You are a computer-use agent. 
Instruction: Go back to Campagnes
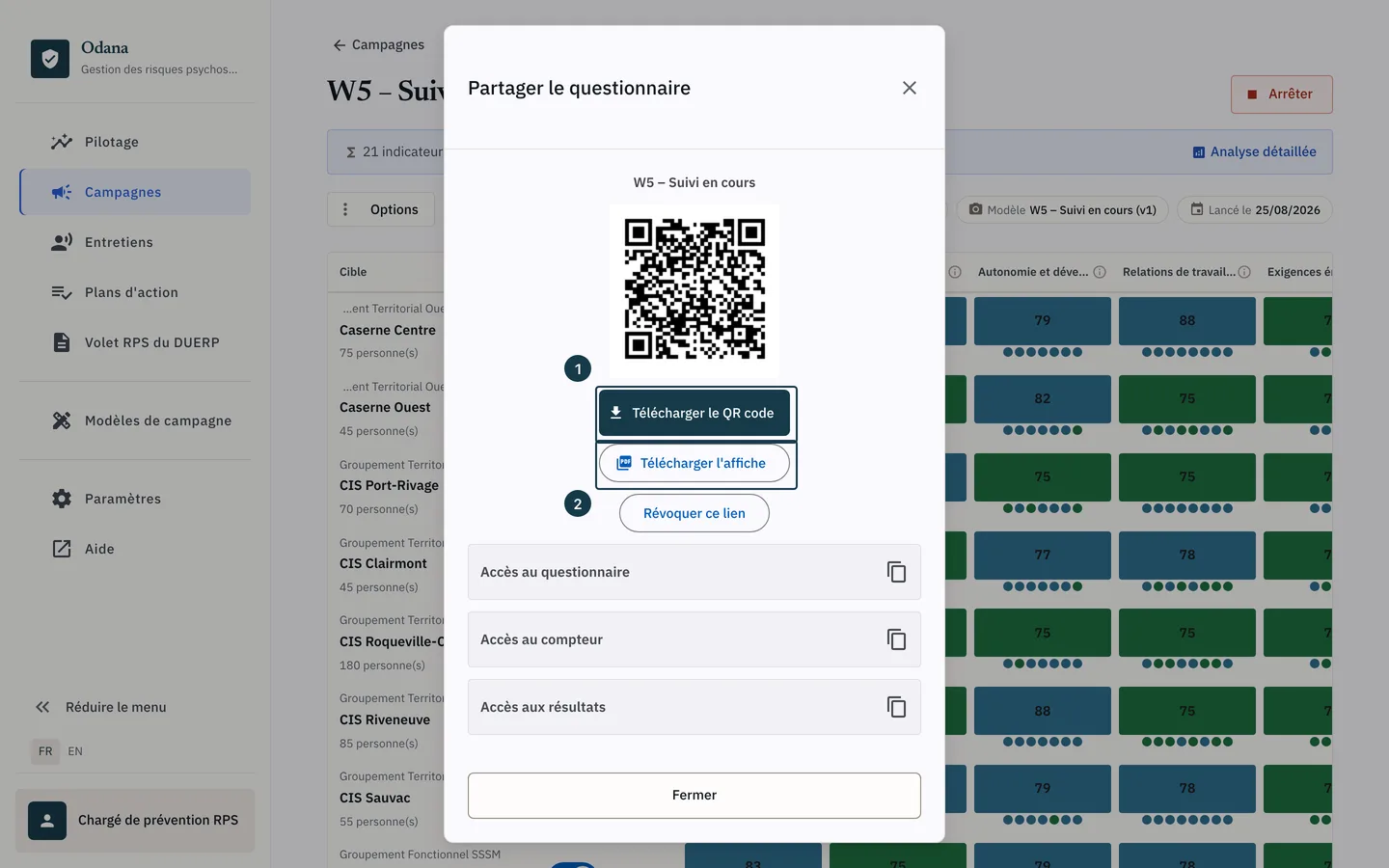pos(378,44)
